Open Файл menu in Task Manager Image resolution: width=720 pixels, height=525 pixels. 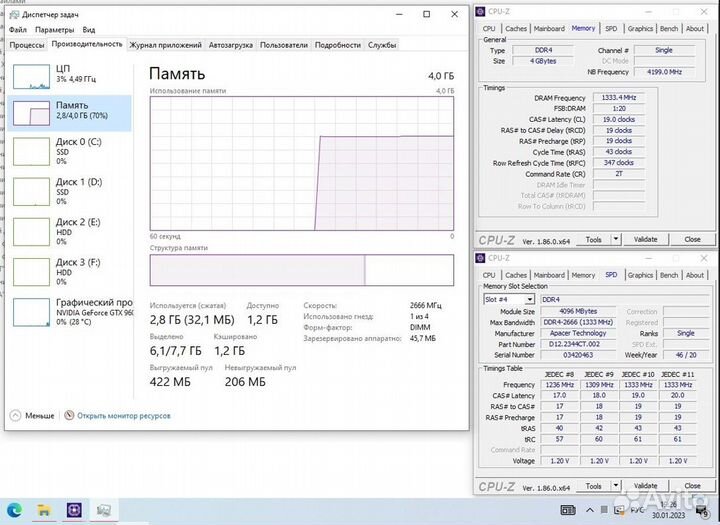17,30
